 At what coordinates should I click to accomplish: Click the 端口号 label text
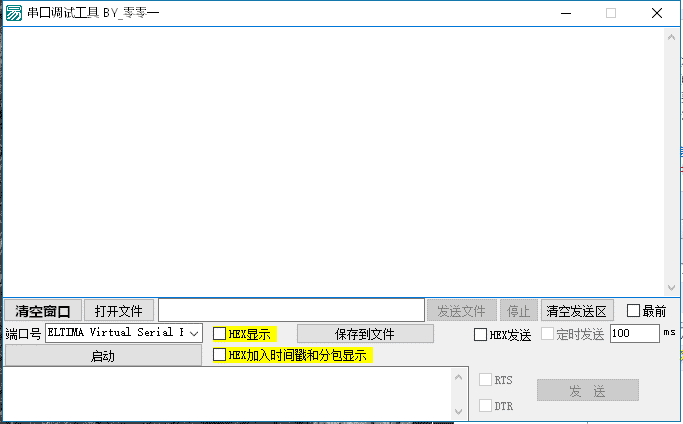click(24, 334)
